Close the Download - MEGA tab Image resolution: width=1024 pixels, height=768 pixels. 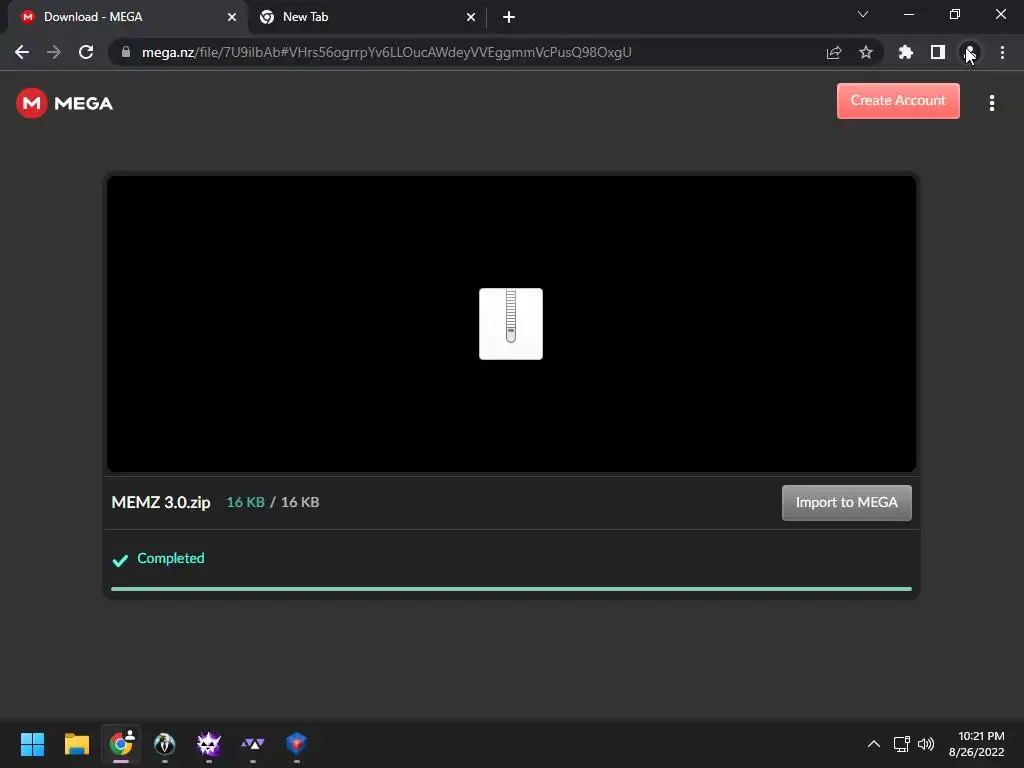232,17
